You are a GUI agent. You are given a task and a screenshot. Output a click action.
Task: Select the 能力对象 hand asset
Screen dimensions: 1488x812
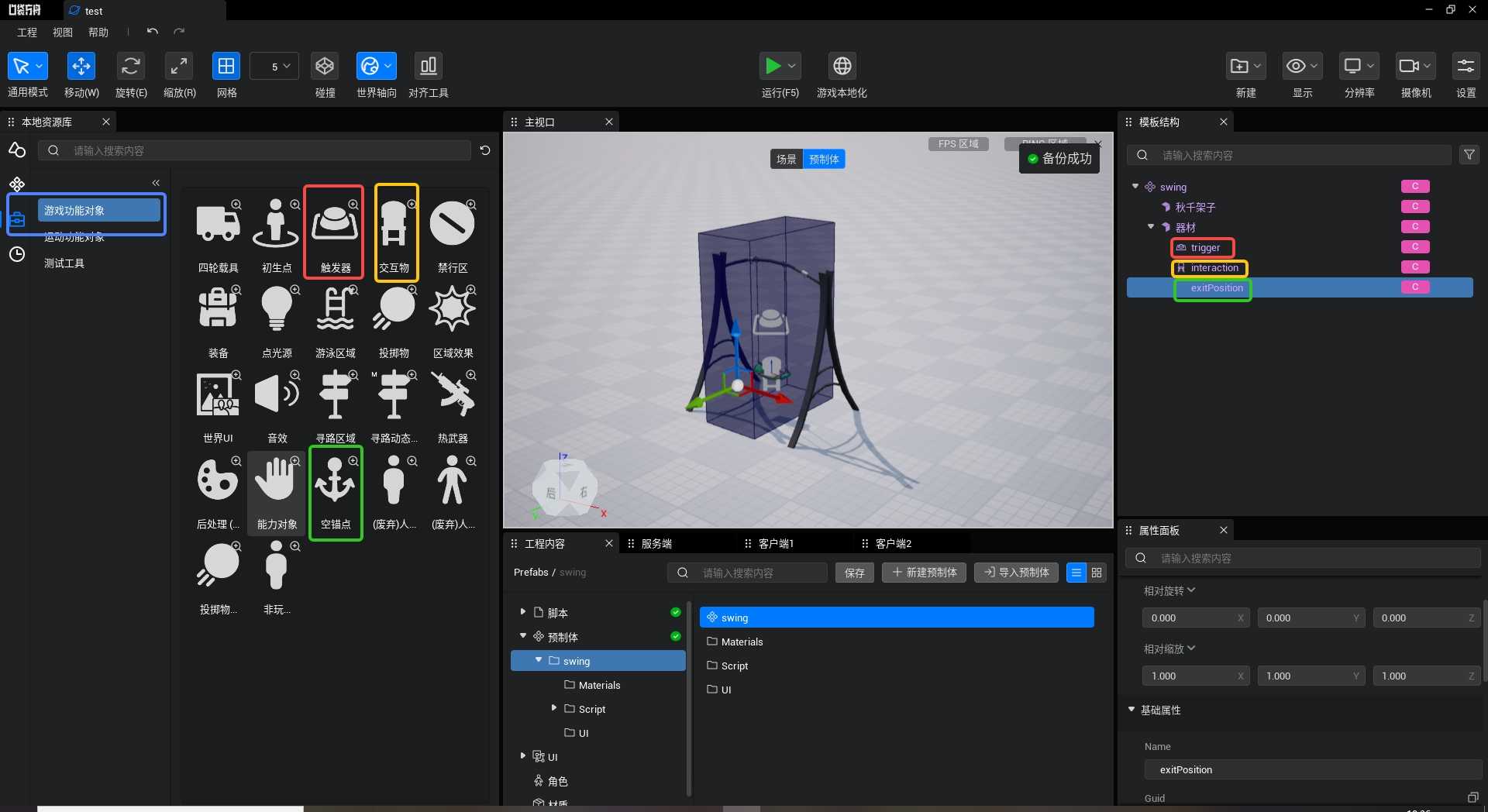pyautogui.click(x=277, y=493)
